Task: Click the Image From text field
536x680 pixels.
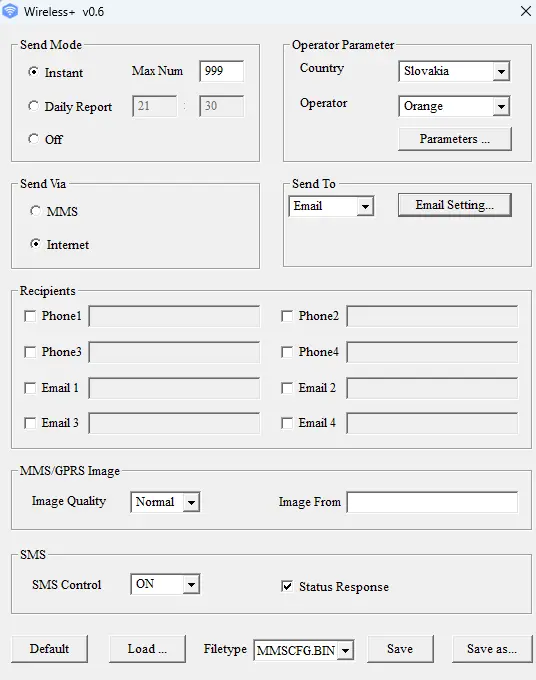Action: [432, 502]
